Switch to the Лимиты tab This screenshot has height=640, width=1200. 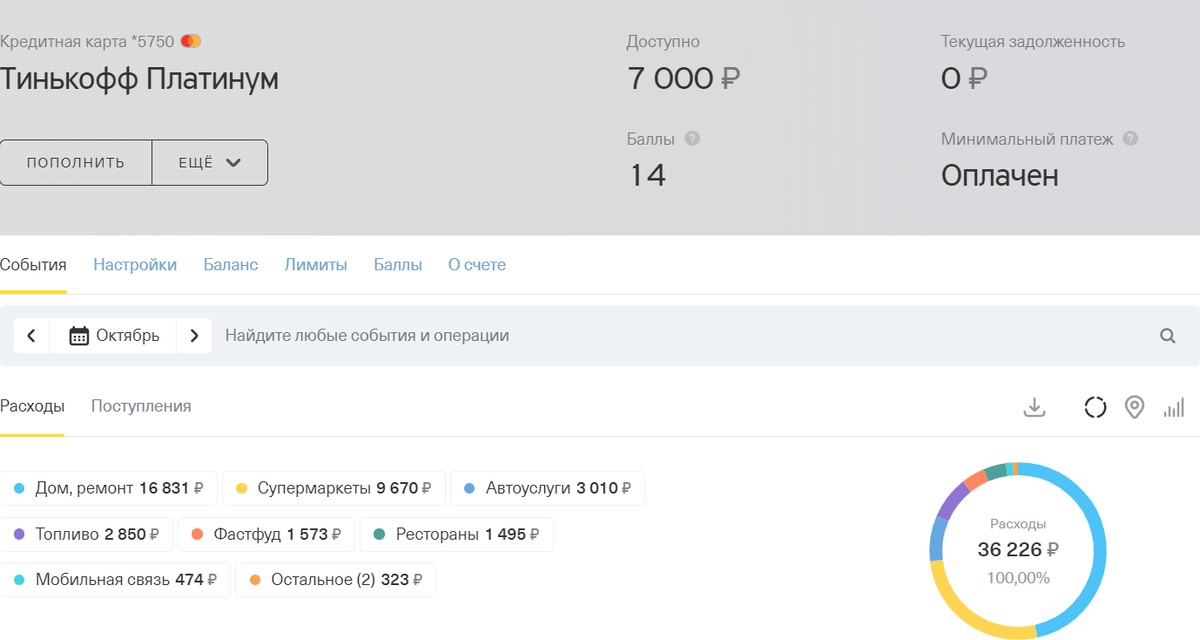[316, 265]
